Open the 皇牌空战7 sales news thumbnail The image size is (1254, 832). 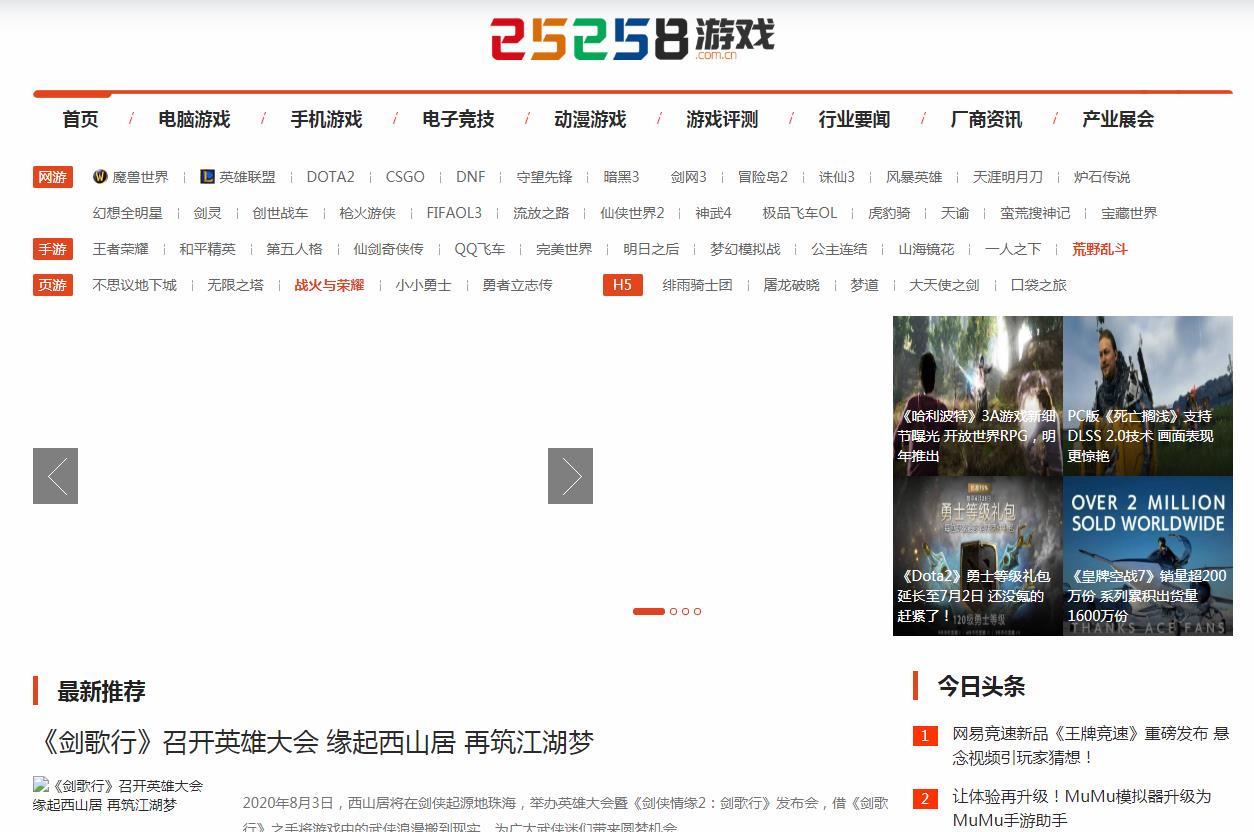pos(1148,556)
